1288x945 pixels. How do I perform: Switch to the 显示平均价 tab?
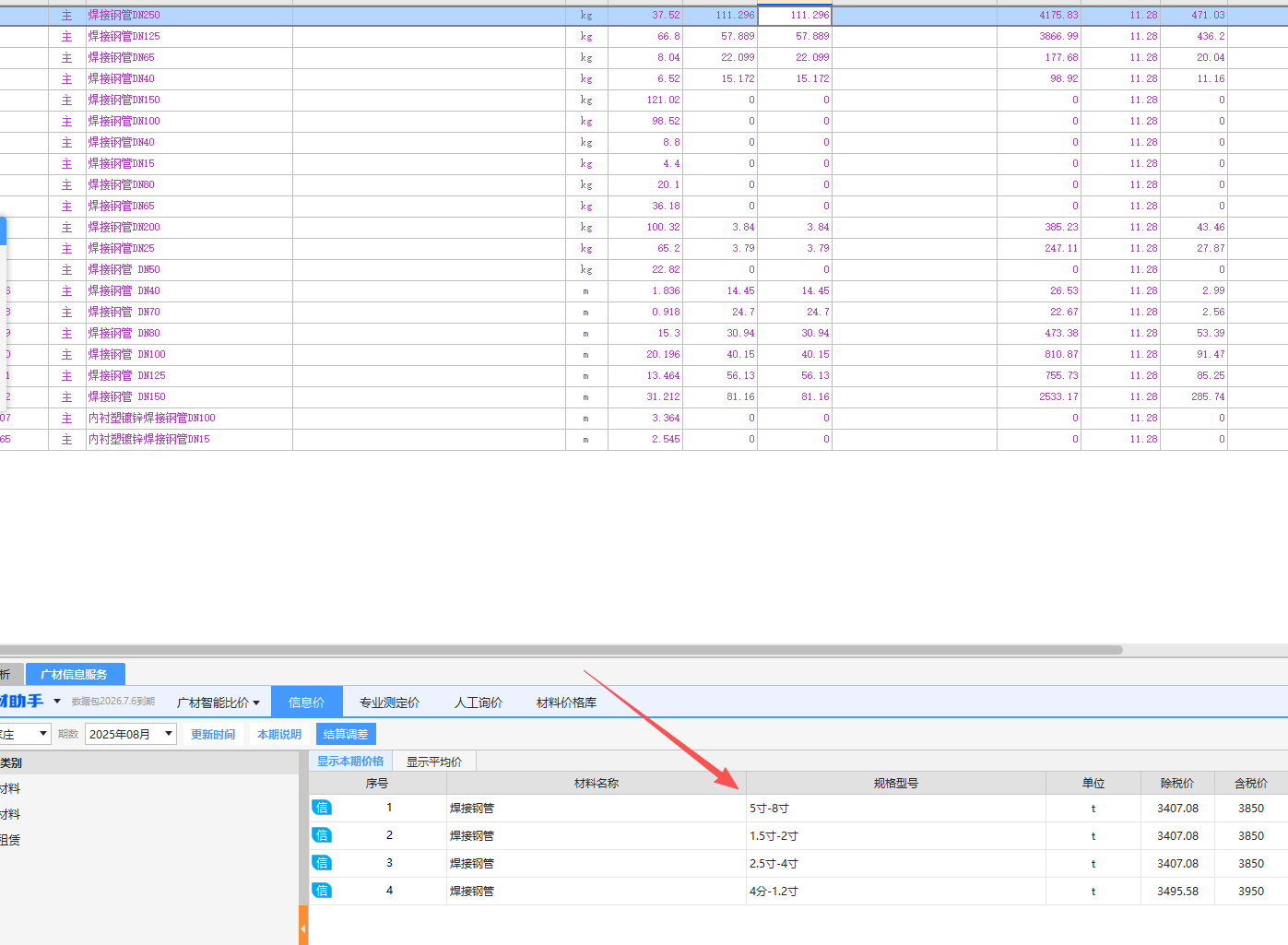point(434,762)
